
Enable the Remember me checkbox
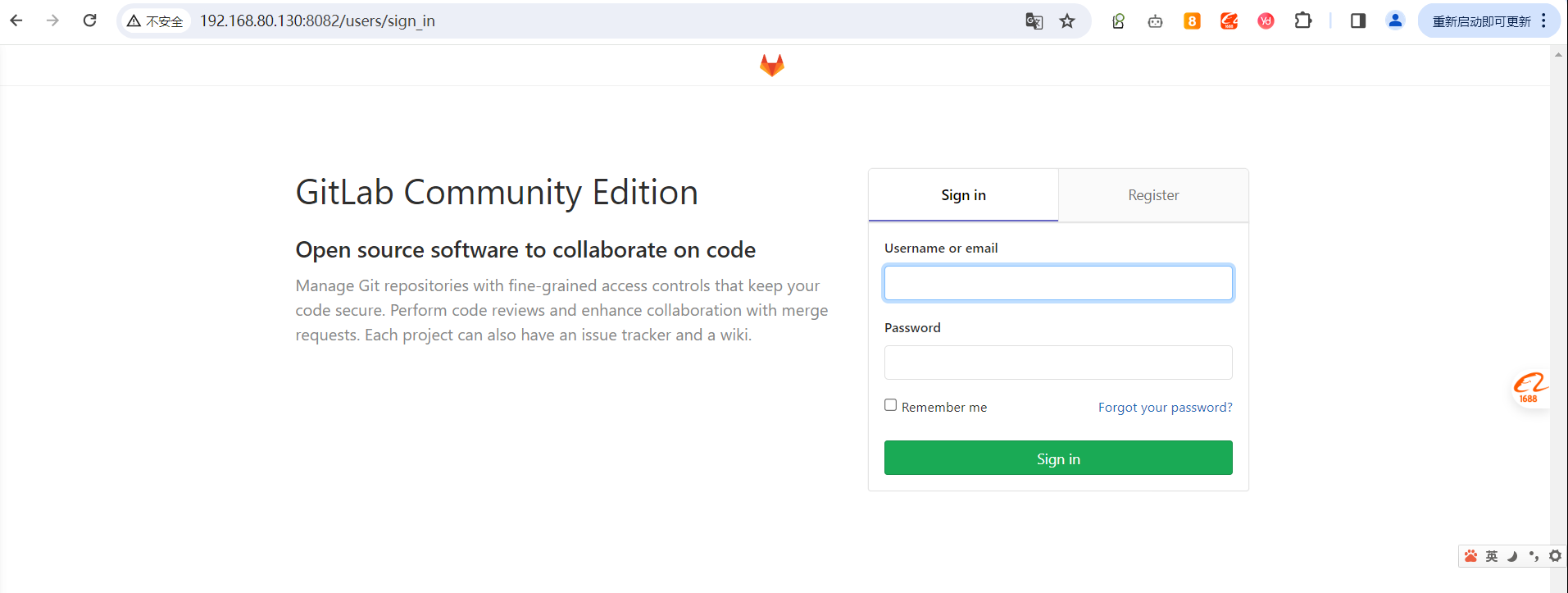tap(891, 405)
